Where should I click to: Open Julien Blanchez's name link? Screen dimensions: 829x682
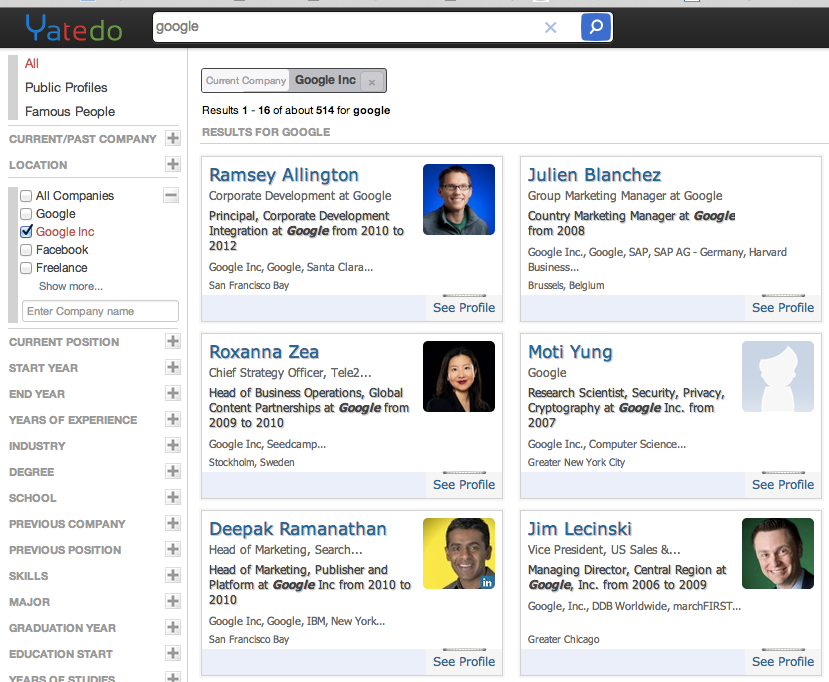point(594,175)
